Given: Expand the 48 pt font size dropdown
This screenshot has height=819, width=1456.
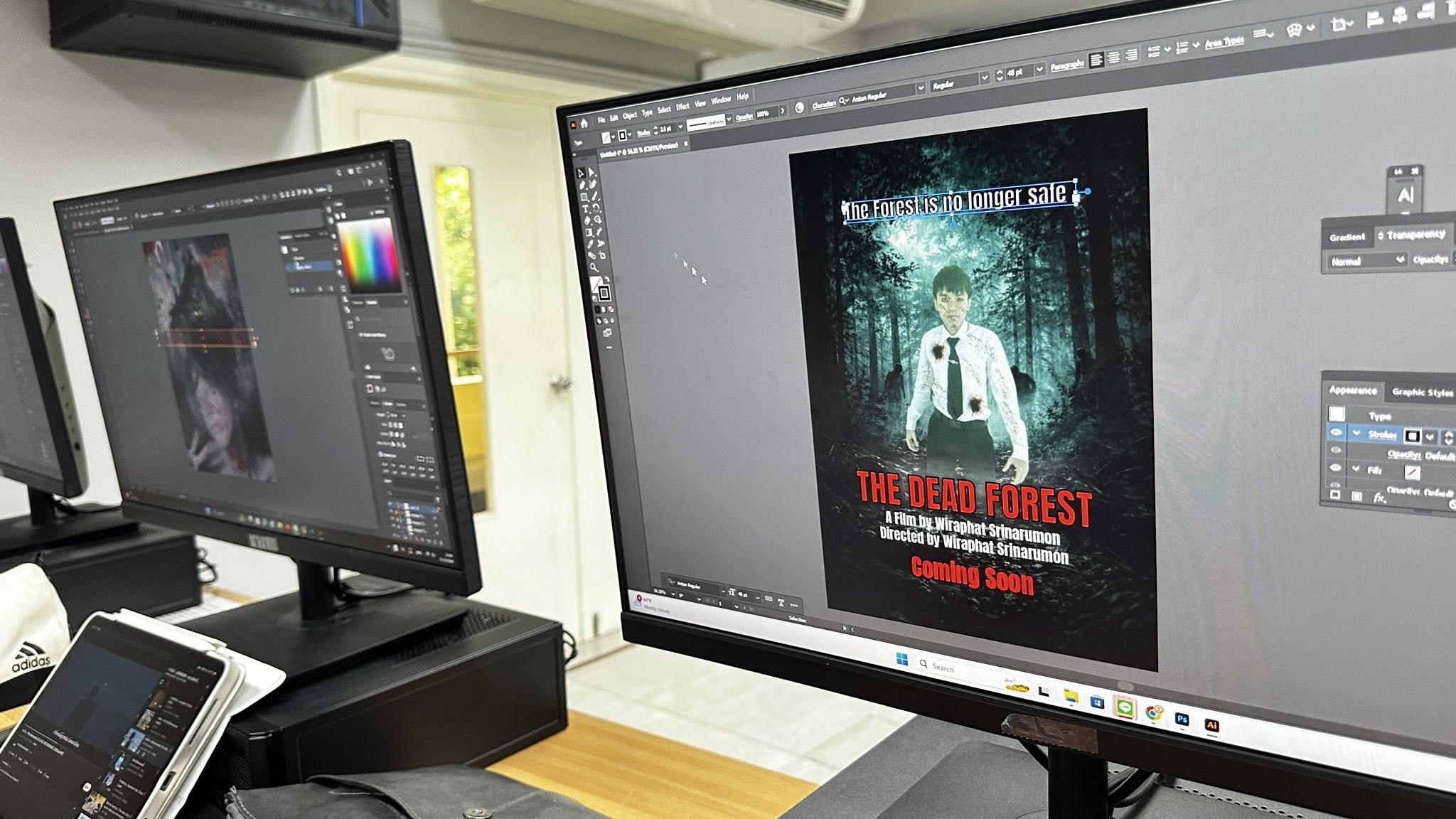Looking at the screenshot, I should [1039, 69].
